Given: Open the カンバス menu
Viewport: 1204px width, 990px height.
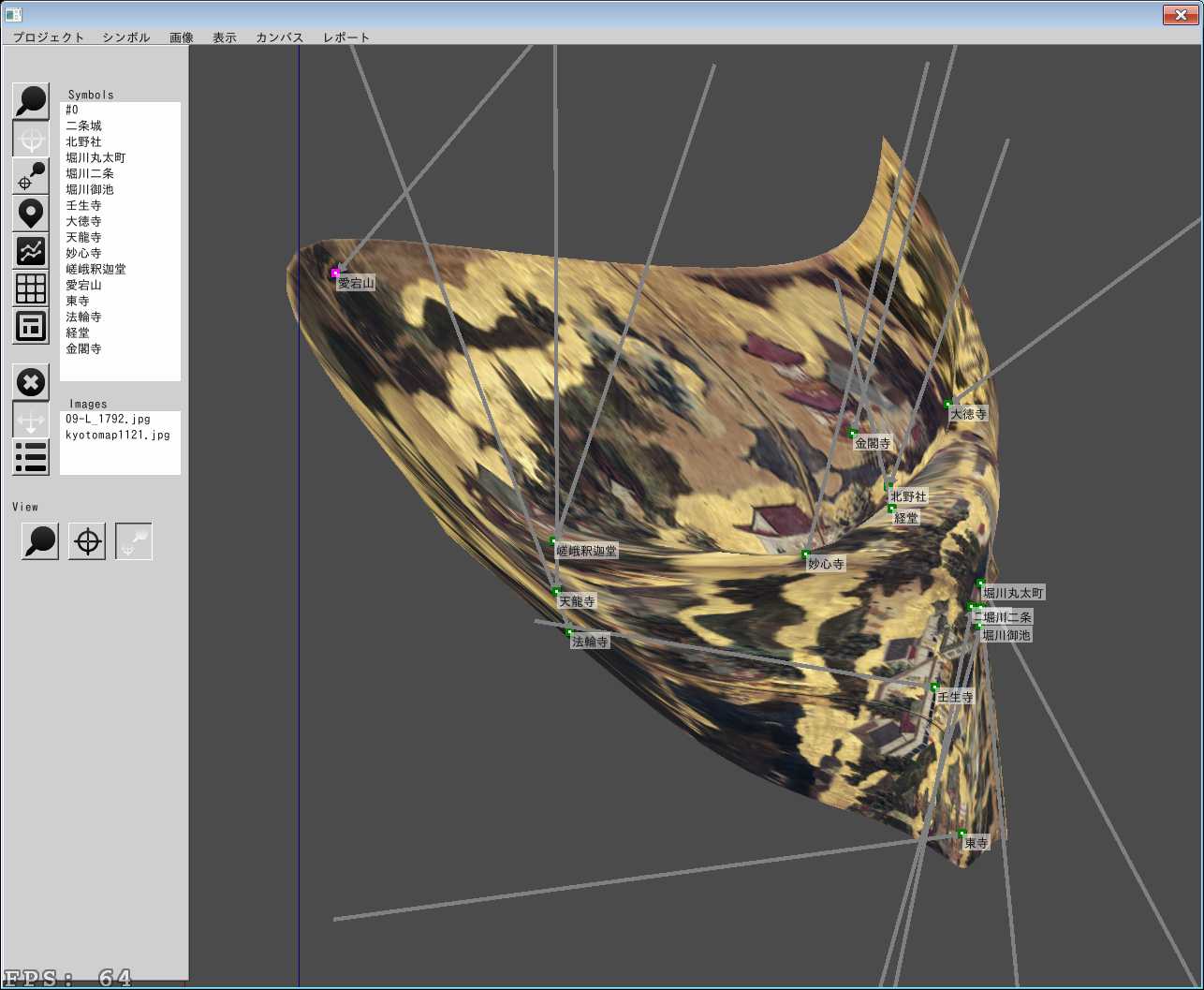Looking at the screenshot, I should coord(280,37).
